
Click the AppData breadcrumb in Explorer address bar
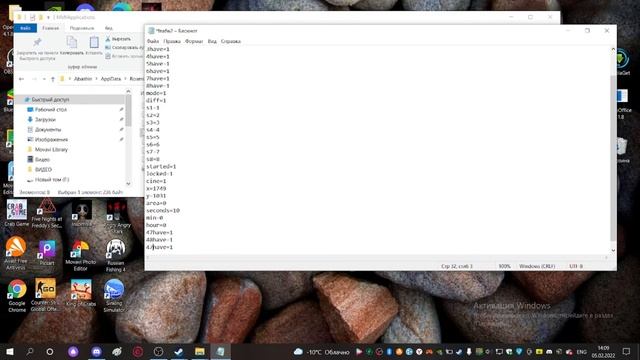point(111,79)
